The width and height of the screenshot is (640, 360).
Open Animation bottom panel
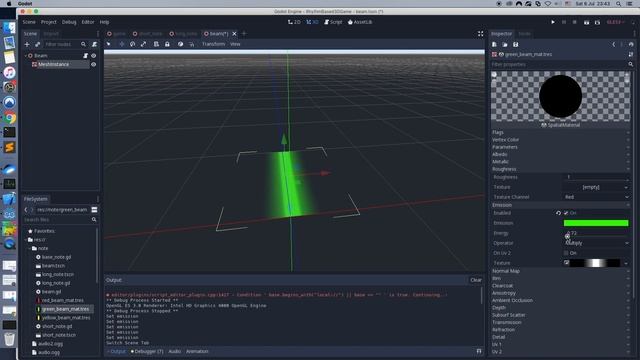pyautogui.click(x=197, y=351)
